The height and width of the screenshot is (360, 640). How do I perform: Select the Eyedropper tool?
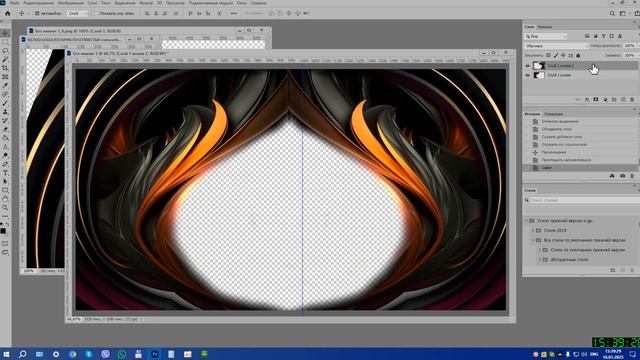tap(5, 86)
